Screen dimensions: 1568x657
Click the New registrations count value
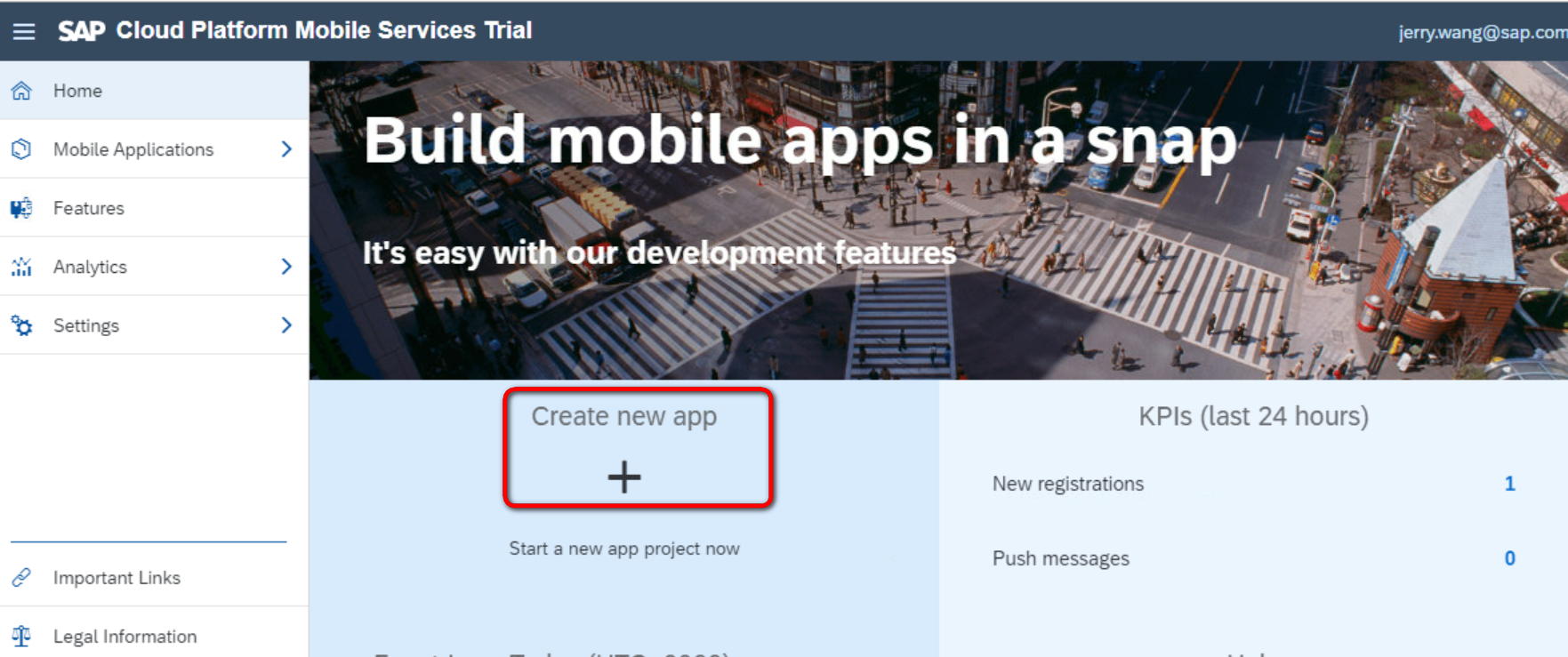tap(1509, 484)
